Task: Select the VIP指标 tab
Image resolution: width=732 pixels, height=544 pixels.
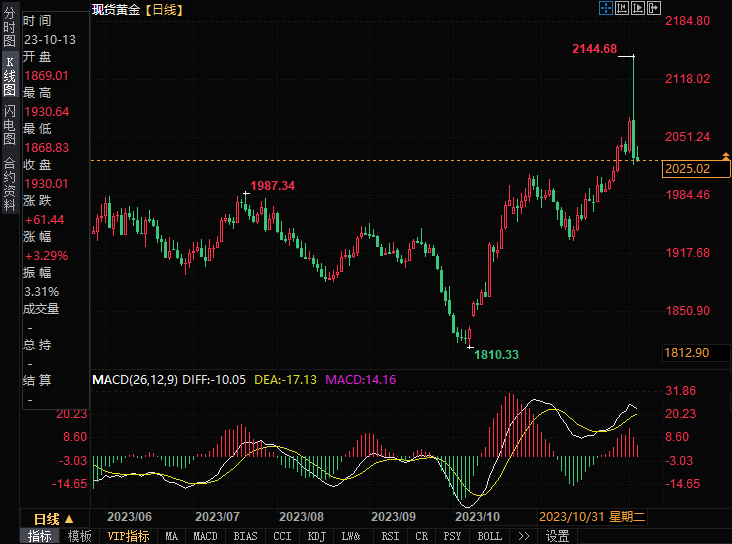Action: (128, 536)
